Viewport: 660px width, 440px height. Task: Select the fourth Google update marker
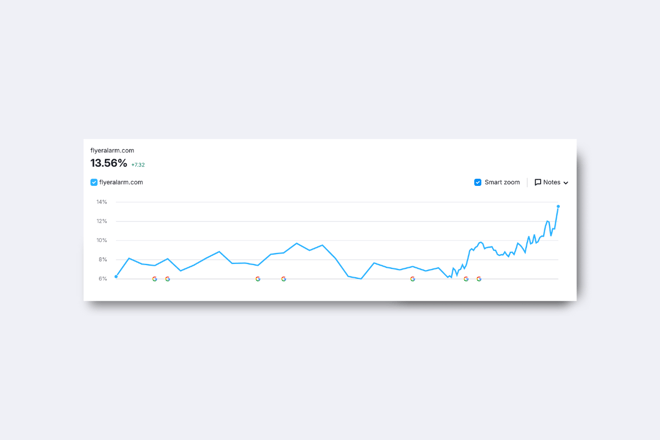click(284, 279)
